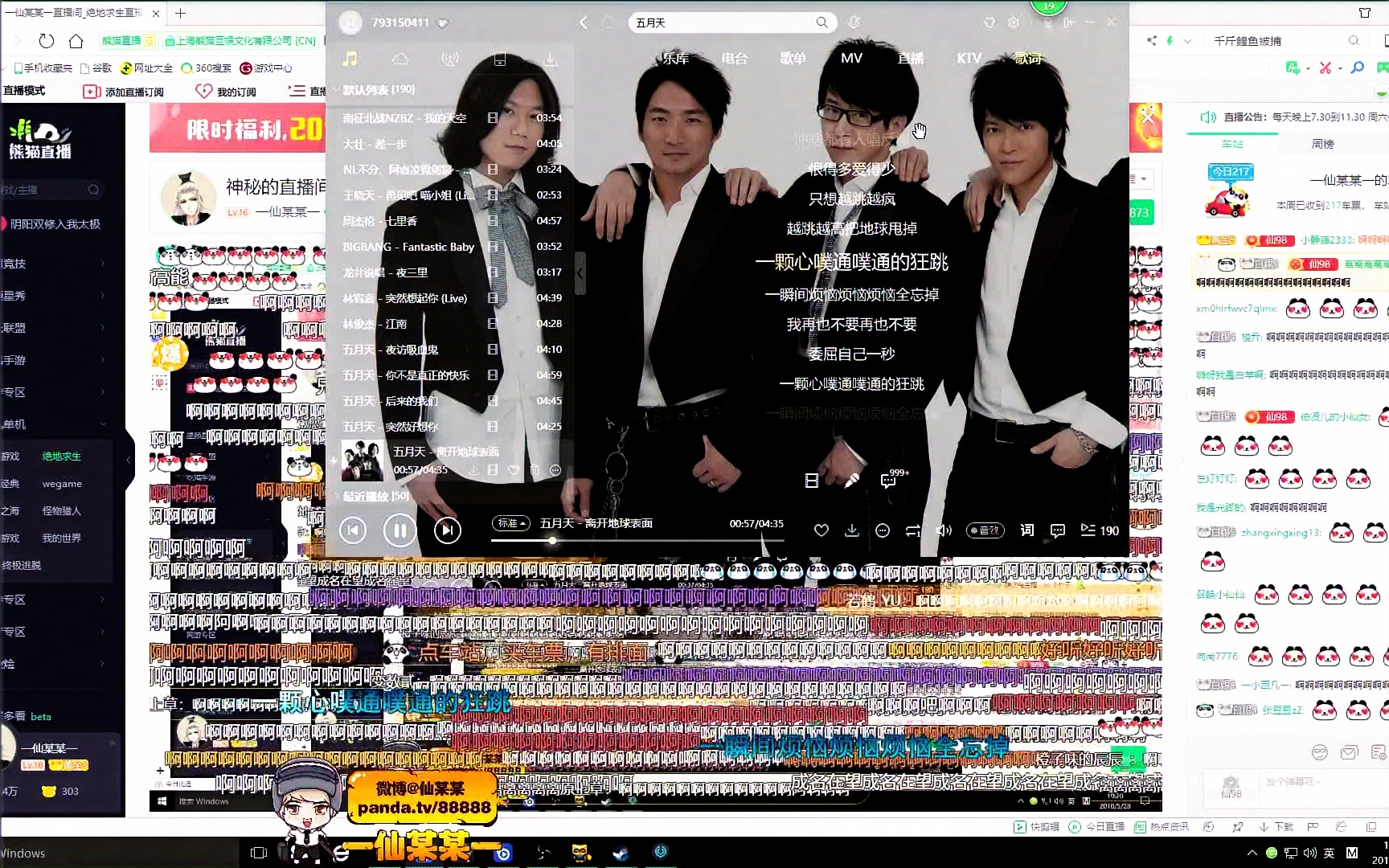Expand the 手游 category in panda sidebar
Viewport: 1389px width, 868px height.
point(53,359)
